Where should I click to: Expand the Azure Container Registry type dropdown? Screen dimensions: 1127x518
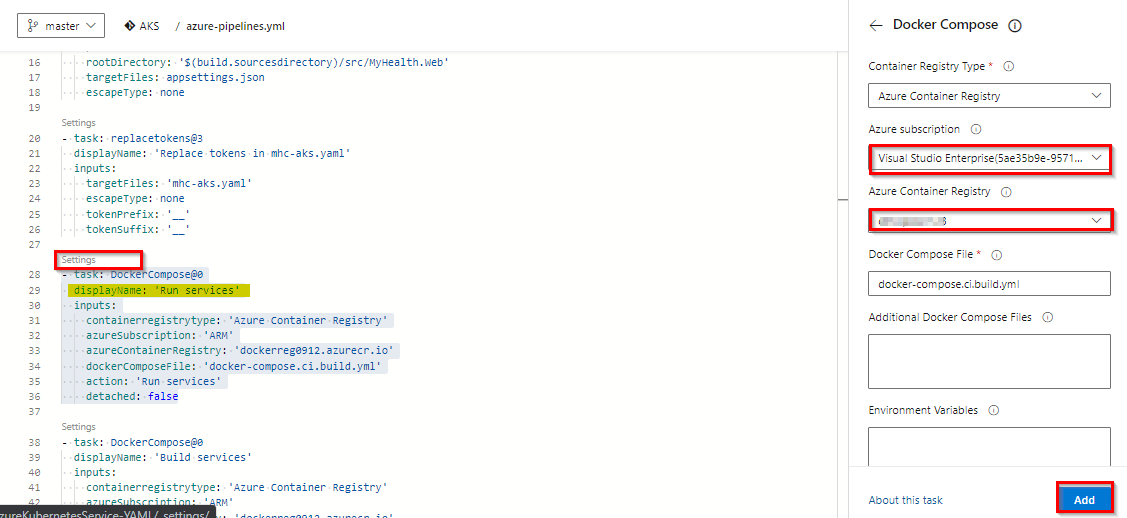pyautogui.click(x=989, y=96)
